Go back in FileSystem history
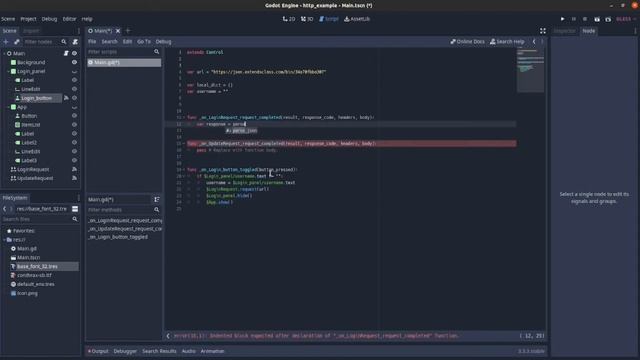Viewport: 640px width, 360px height. (x=4, y=209)
